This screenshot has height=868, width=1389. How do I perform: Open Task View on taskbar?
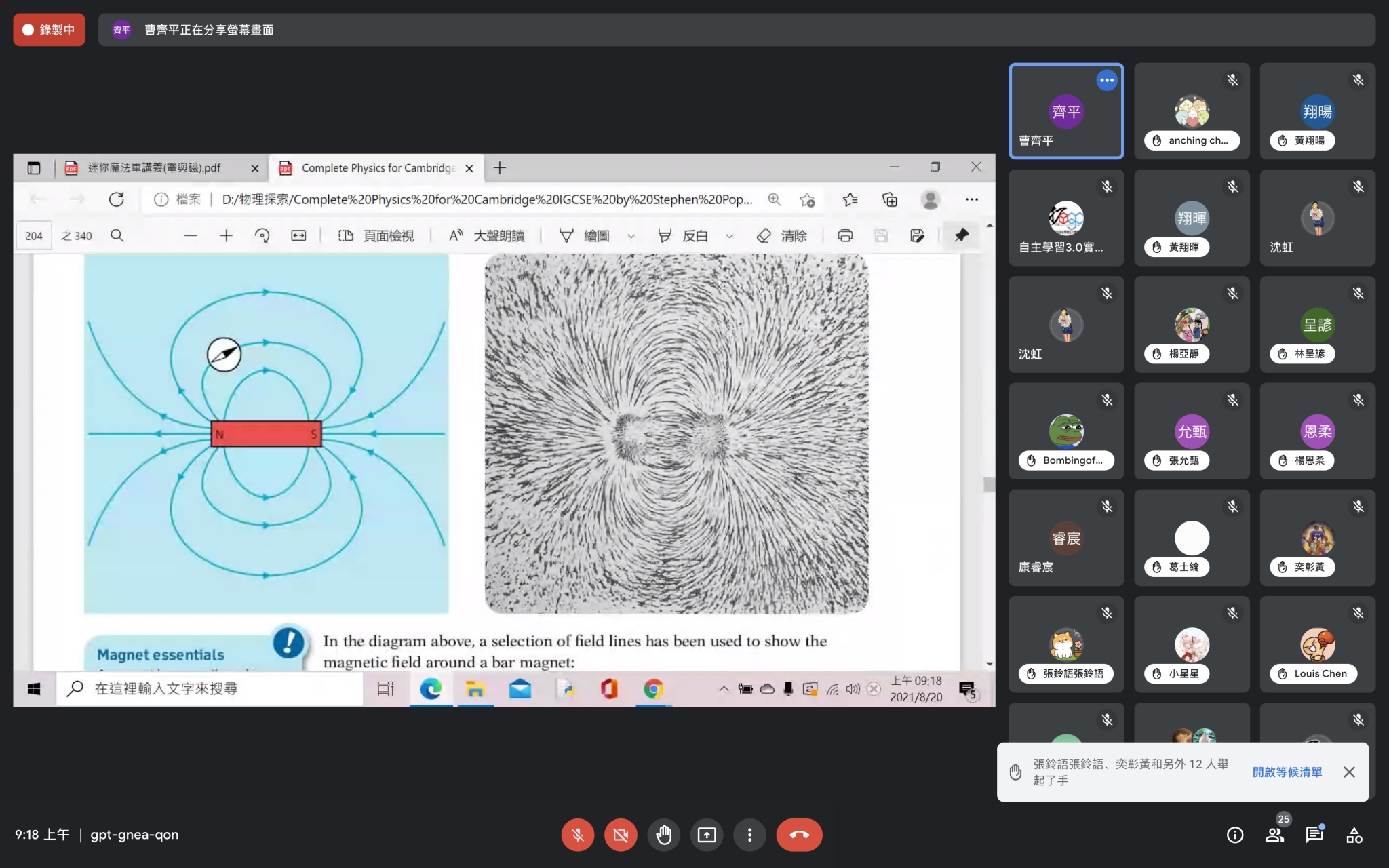coord(385,689)
